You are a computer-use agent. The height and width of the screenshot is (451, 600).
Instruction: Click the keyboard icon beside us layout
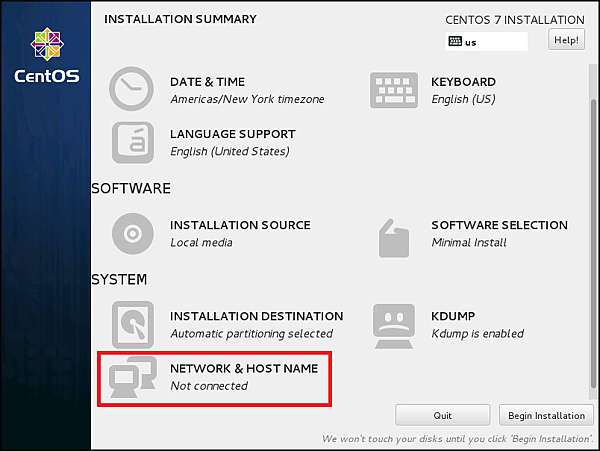coord(455,41)
